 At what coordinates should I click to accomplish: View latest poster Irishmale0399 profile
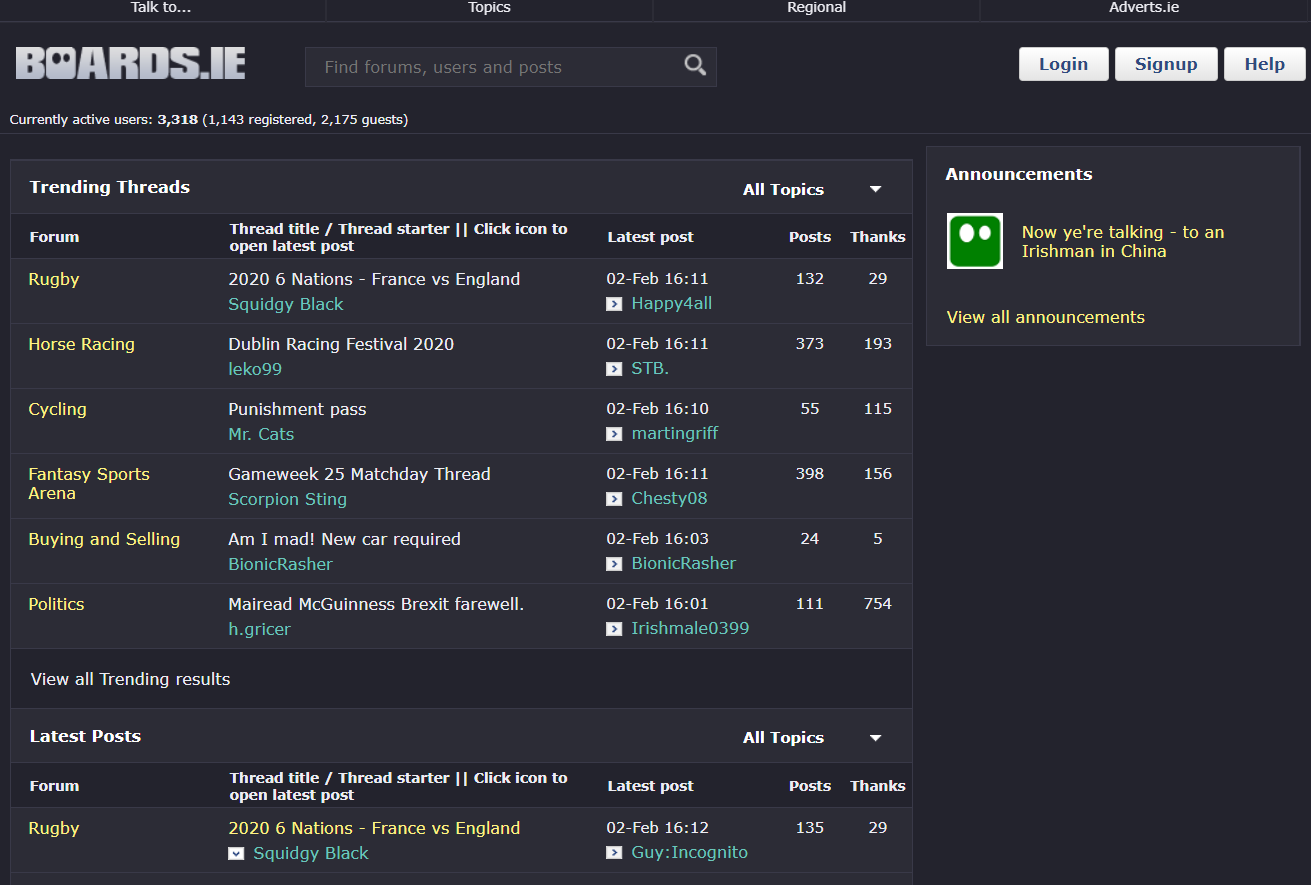[x=690, y=628]
